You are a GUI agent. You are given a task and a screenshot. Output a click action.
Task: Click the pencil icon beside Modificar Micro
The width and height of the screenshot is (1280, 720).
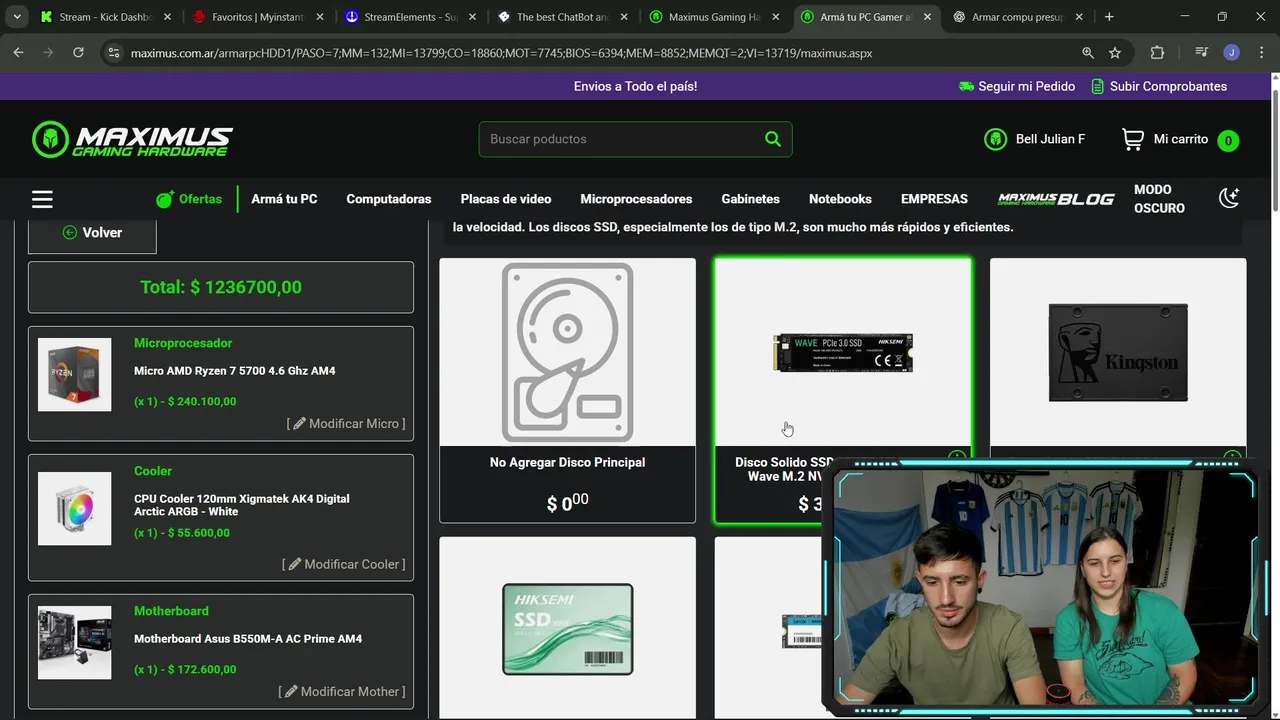pyautogui.click(x=299, y=424)
